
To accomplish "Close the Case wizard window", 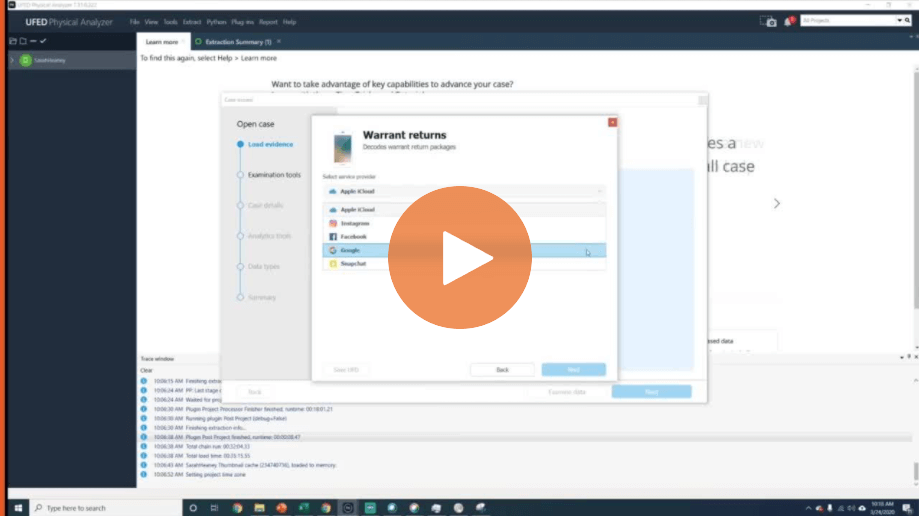I will (x=702, y=100).
